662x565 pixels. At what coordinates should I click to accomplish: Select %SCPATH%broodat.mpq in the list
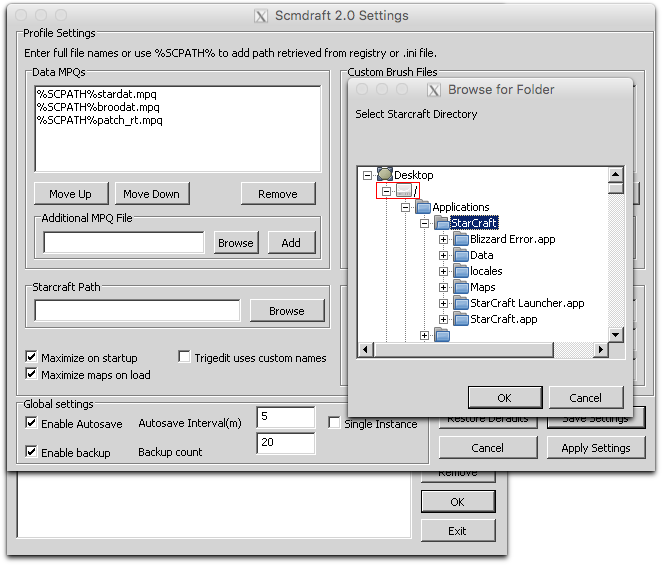pyautogui.click(x=97, y=107)
